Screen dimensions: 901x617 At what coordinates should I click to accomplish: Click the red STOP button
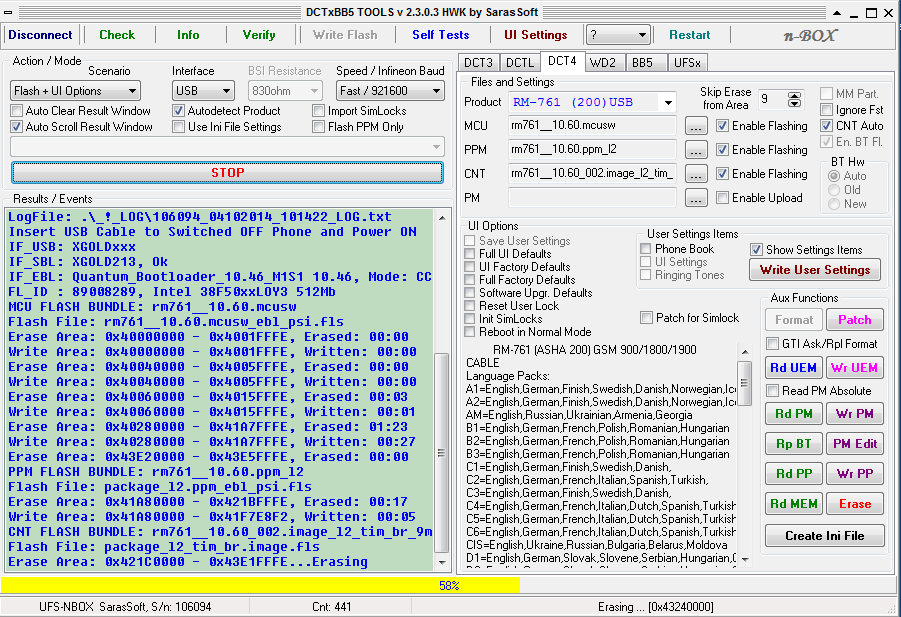pyautogui.click(x=228, y=173)
